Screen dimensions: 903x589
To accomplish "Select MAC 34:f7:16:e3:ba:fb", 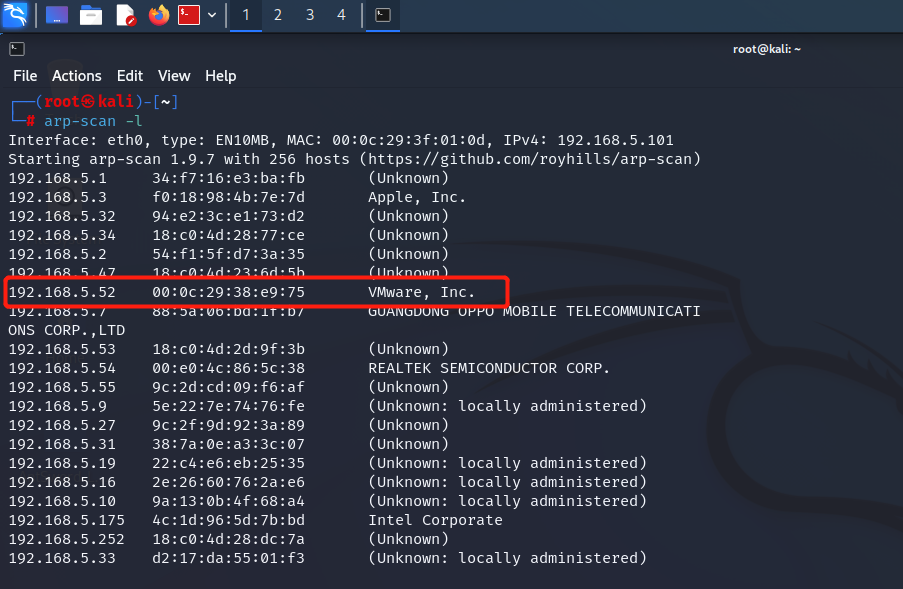I will (x=229, y=178).
